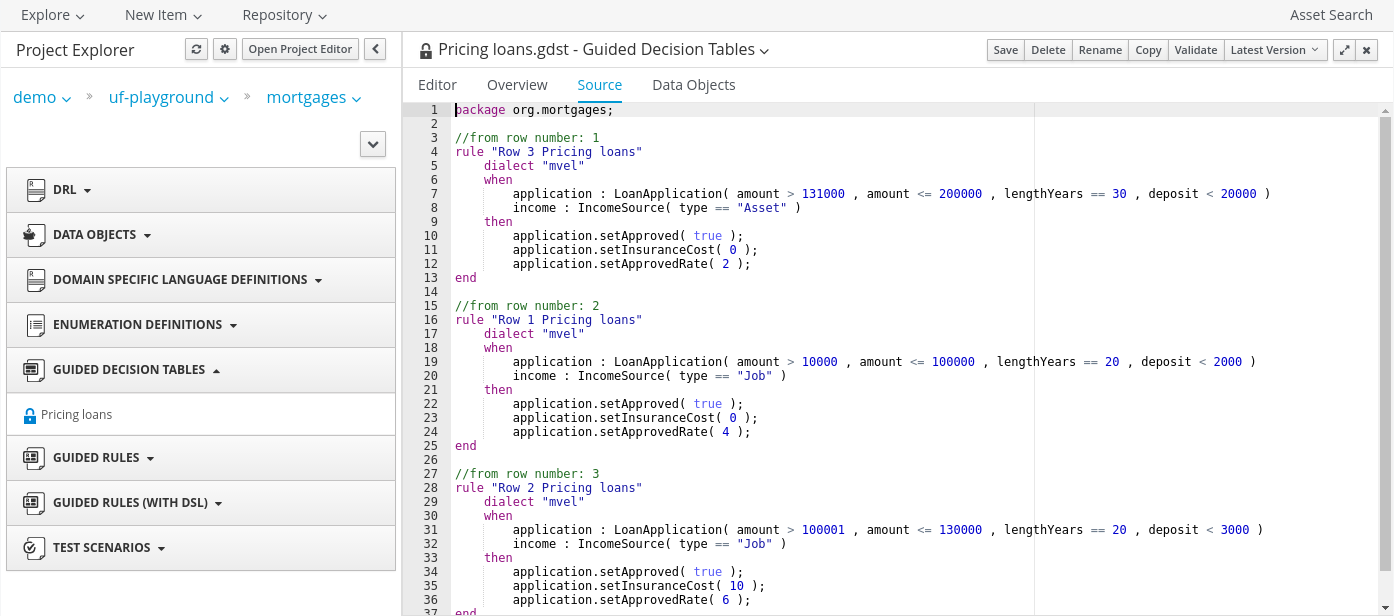The height and width of the screenshot is (616, 1394).
Task: Click the Guided Decision Tables icon
Action: (x=35, y=370)
